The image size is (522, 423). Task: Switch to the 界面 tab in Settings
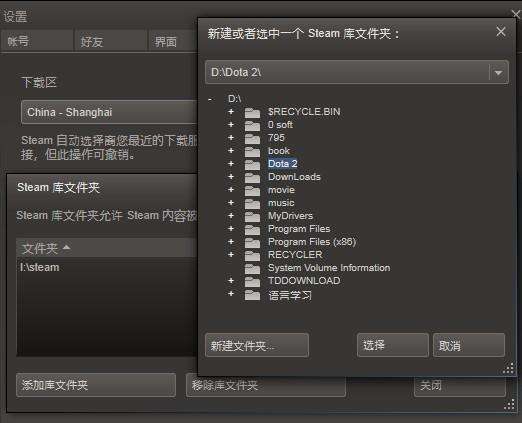click(x=173, y=41)
